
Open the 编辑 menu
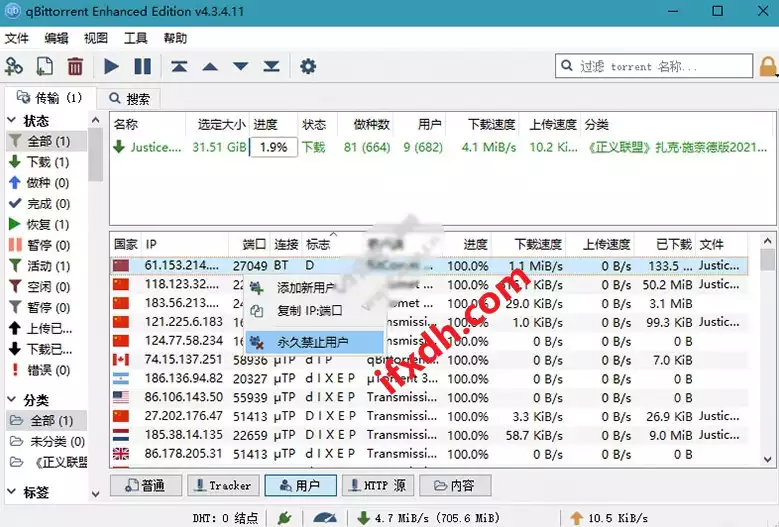tap(56, 38)
